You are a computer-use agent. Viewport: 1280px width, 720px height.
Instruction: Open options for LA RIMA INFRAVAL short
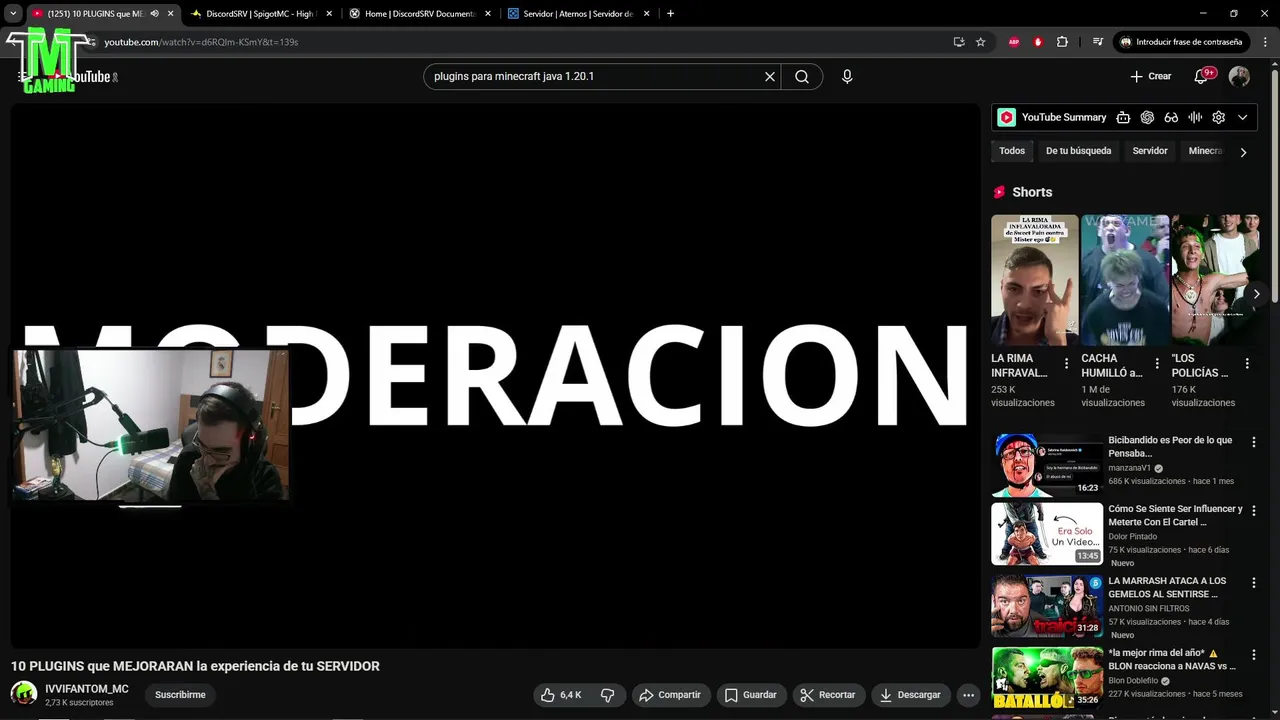coord(1066,364)
